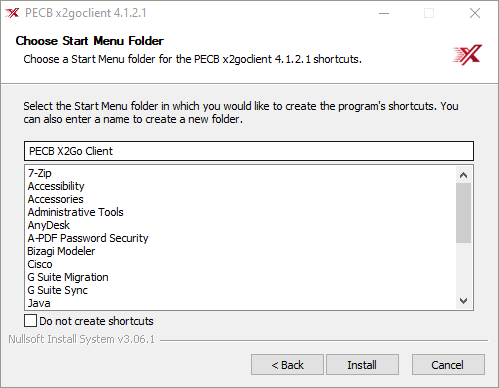Pick the Cisco folder
499x388 pixels.
coord(40,264)
